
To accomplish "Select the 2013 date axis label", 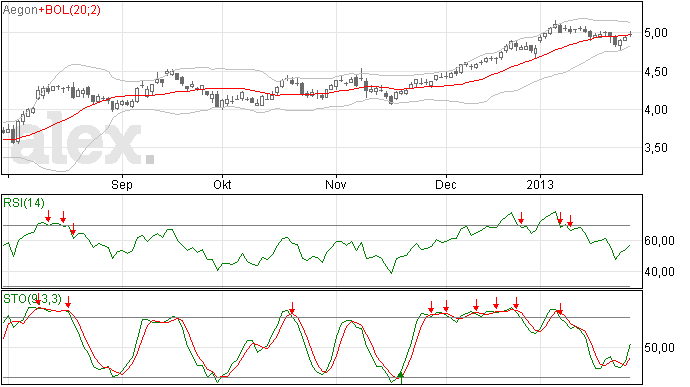I will [x=540, y=185].
